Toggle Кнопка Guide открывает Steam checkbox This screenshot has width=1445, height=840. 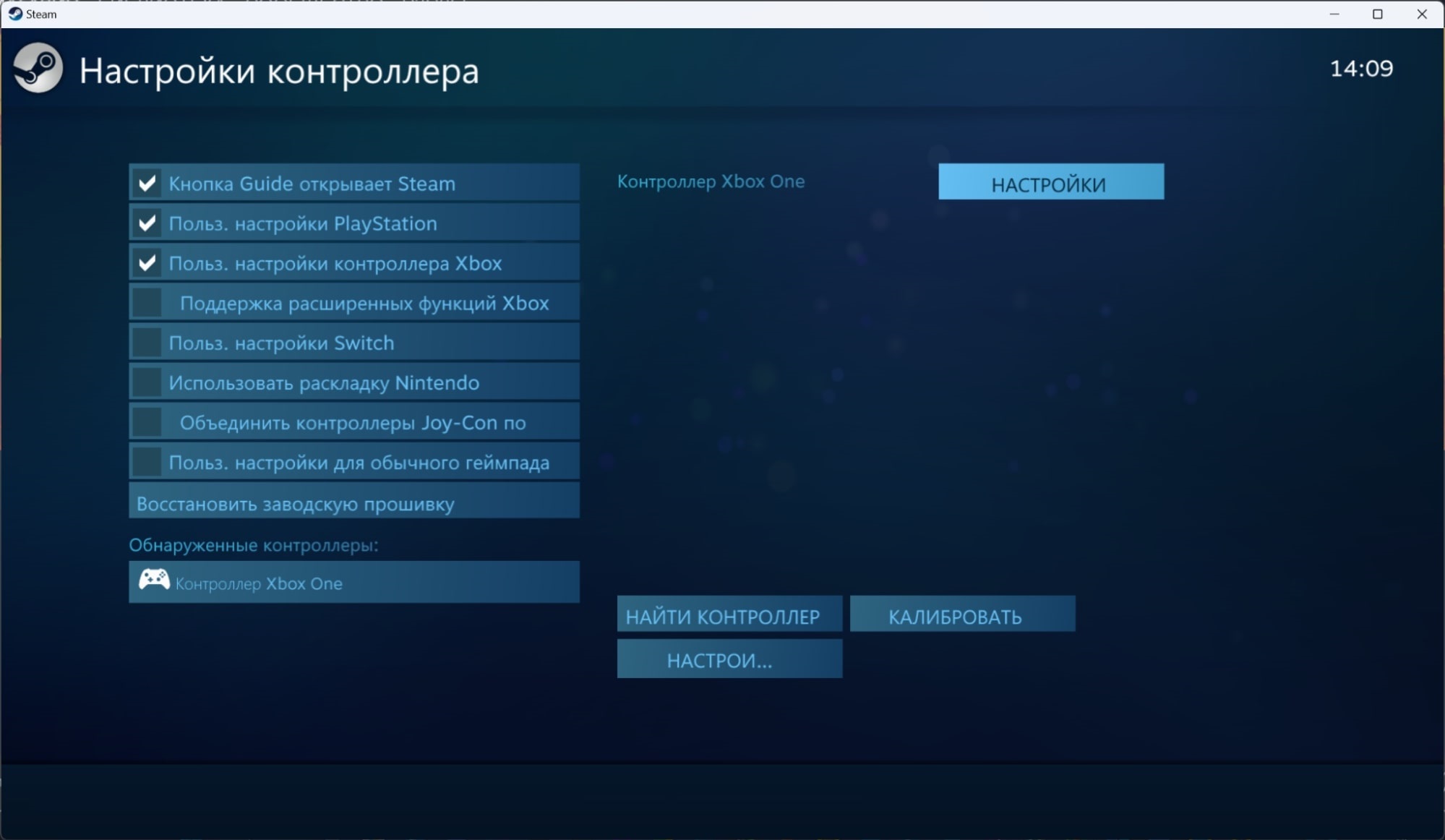click(x=148, y=182)
